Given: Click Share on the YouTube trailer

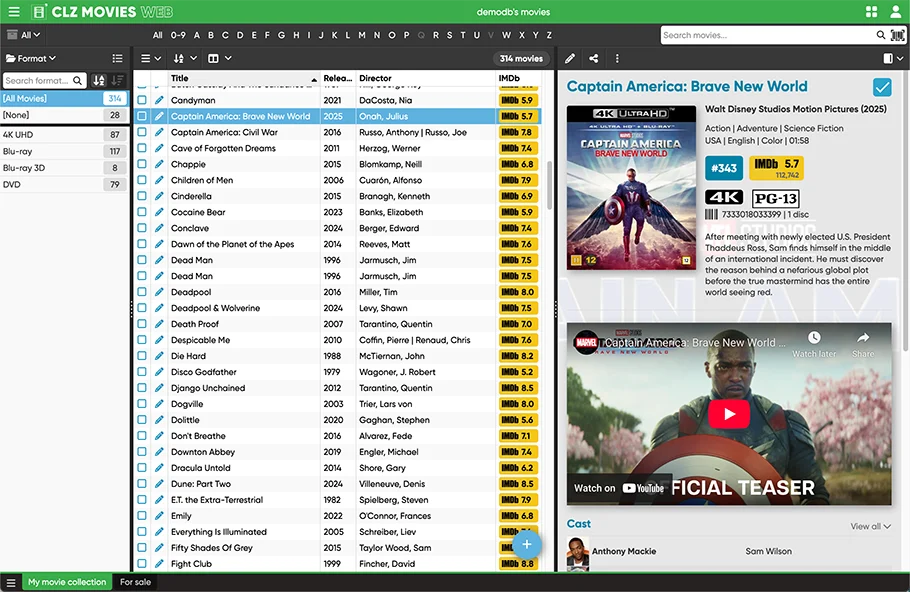Looking at the screenshot, I should (863, 344).
